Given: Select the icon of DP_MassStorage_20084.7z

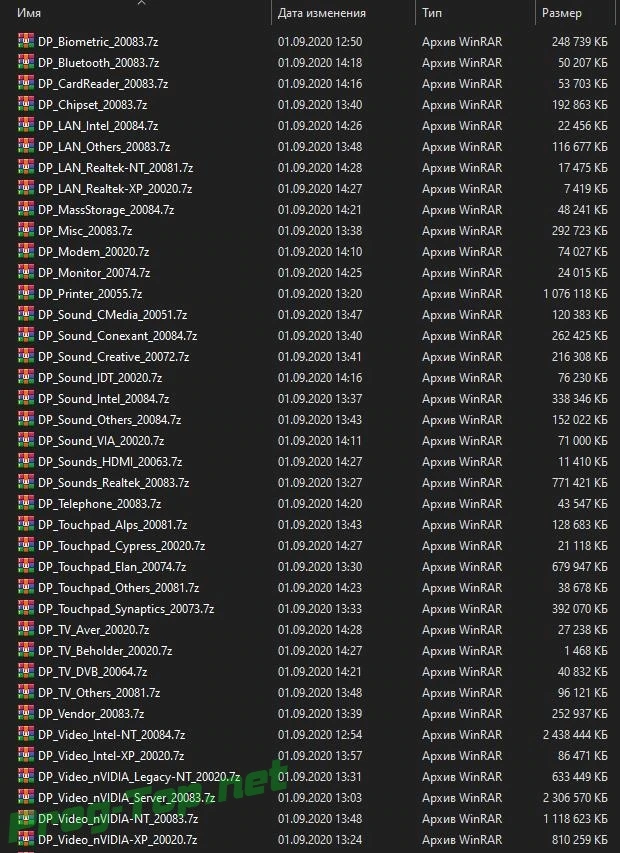Looking at the screenshot, I should click(x=26, y=209).
